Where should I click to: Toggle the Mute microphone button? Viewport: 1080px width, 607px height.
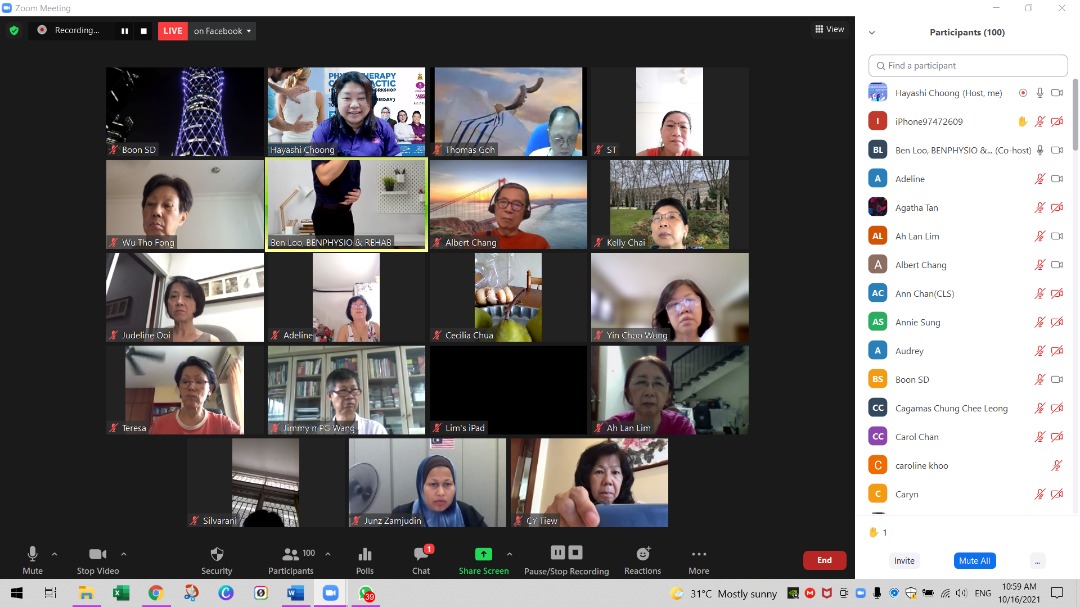pyautogui.click(x=32, y=554)
